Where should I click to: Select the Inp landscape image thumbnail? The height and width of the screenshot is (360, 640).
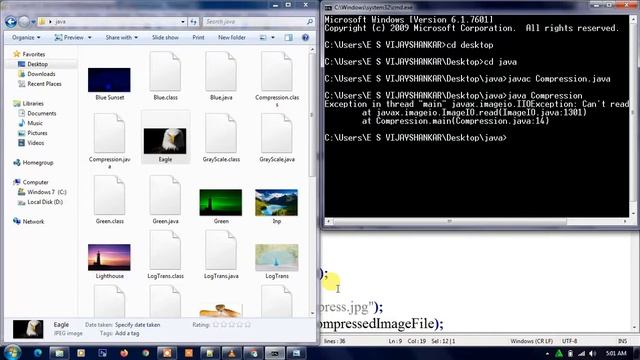[277, 202]
